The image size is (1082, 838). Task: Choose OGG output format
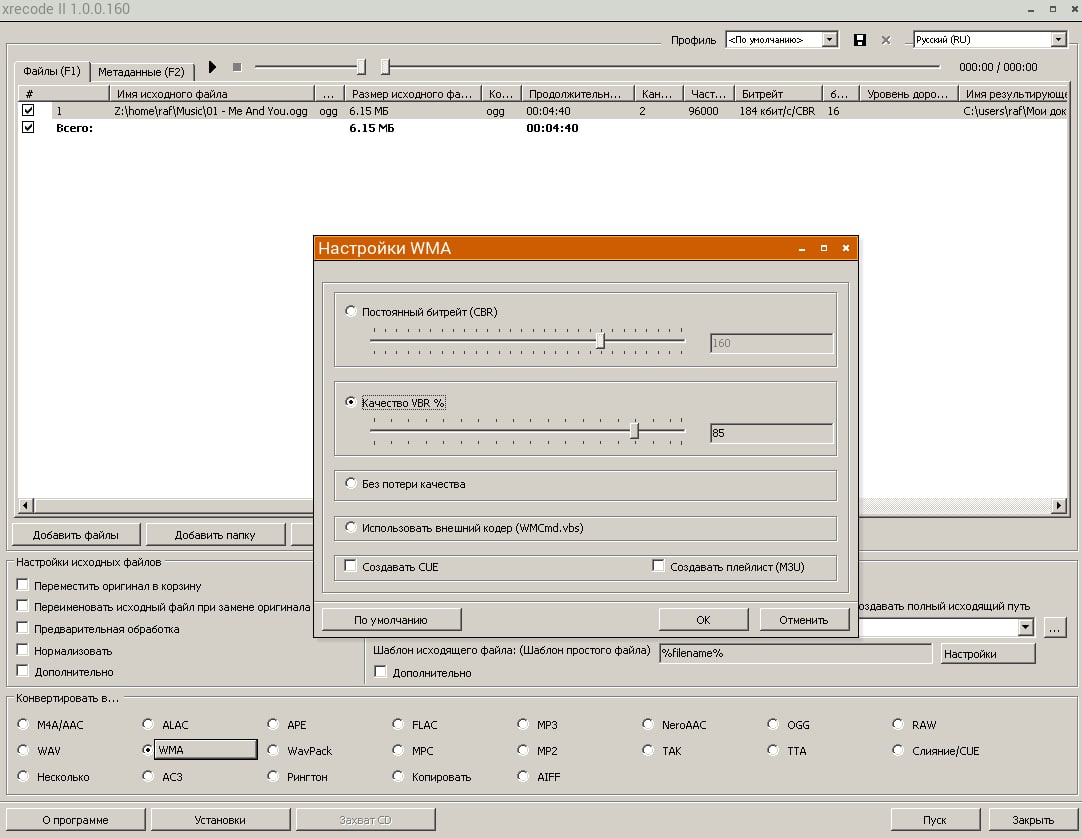(x=773, y=724)
